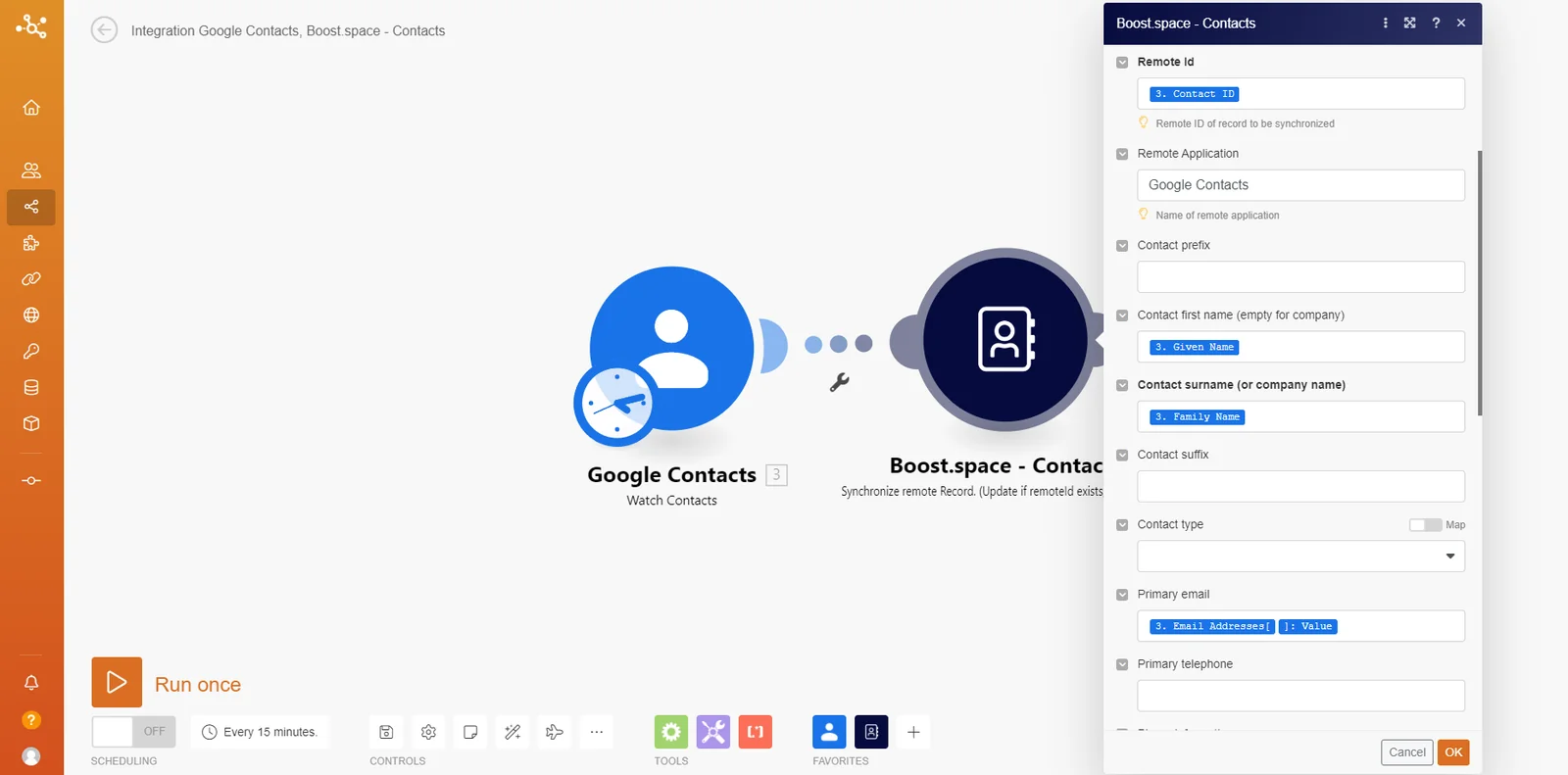Click the Cancel button
The height and width of the screenshot is (775, 1568).
tap(1407, 752)
